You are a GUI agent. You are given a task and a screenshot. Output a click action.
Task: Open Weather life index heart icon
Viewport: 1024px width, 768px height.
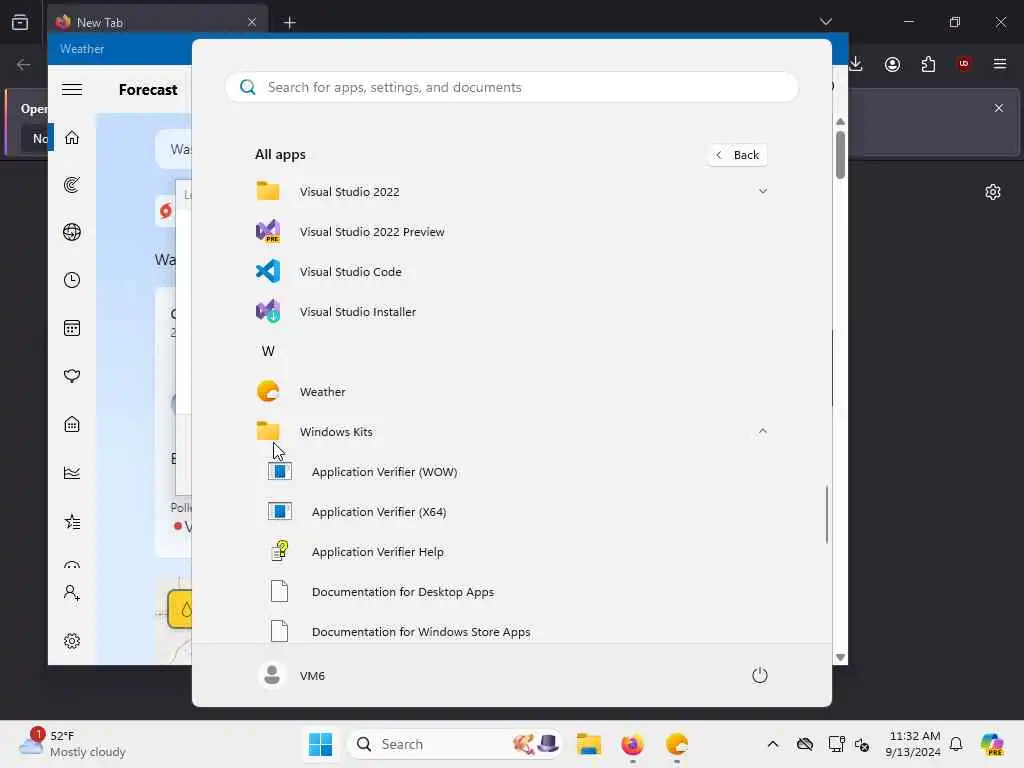point(72,376)
